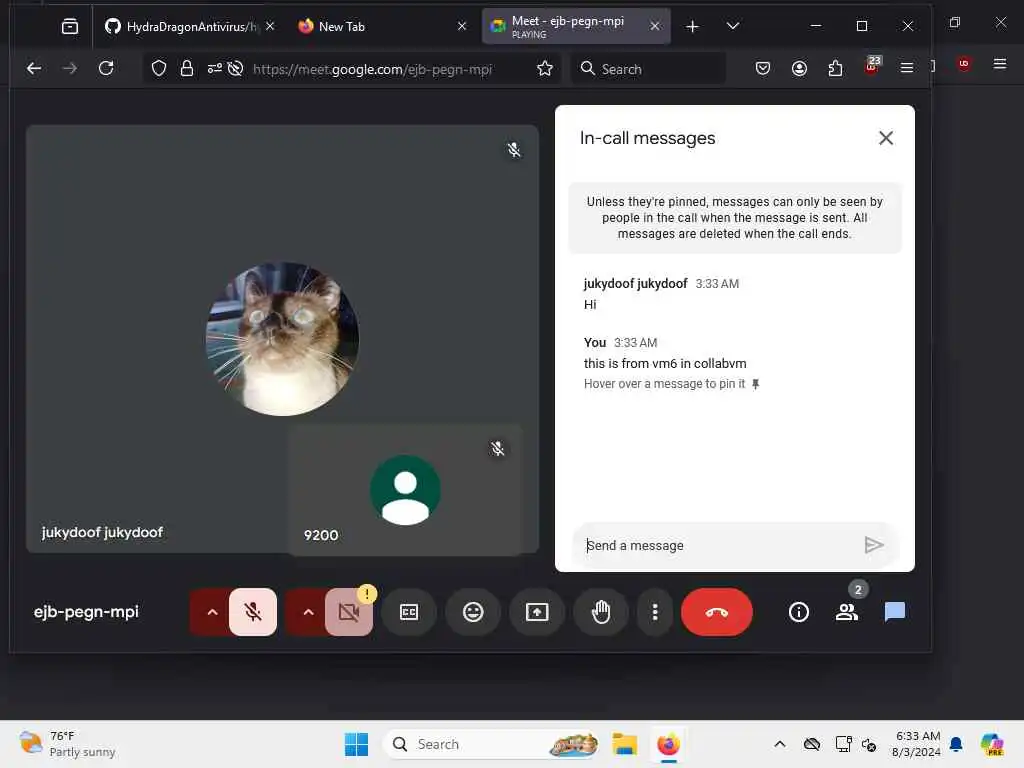1024x768 pixels.
Task: Click the Present now screen-share icon
Action: coord(537,612)
